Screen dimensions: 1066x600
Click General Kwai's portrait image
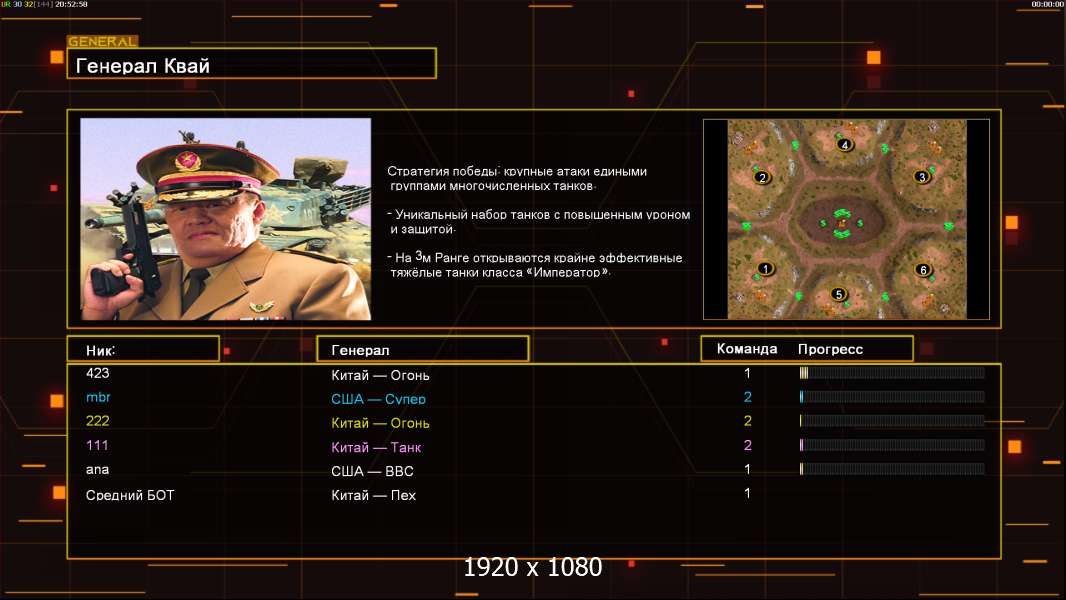tap(226, 219)
